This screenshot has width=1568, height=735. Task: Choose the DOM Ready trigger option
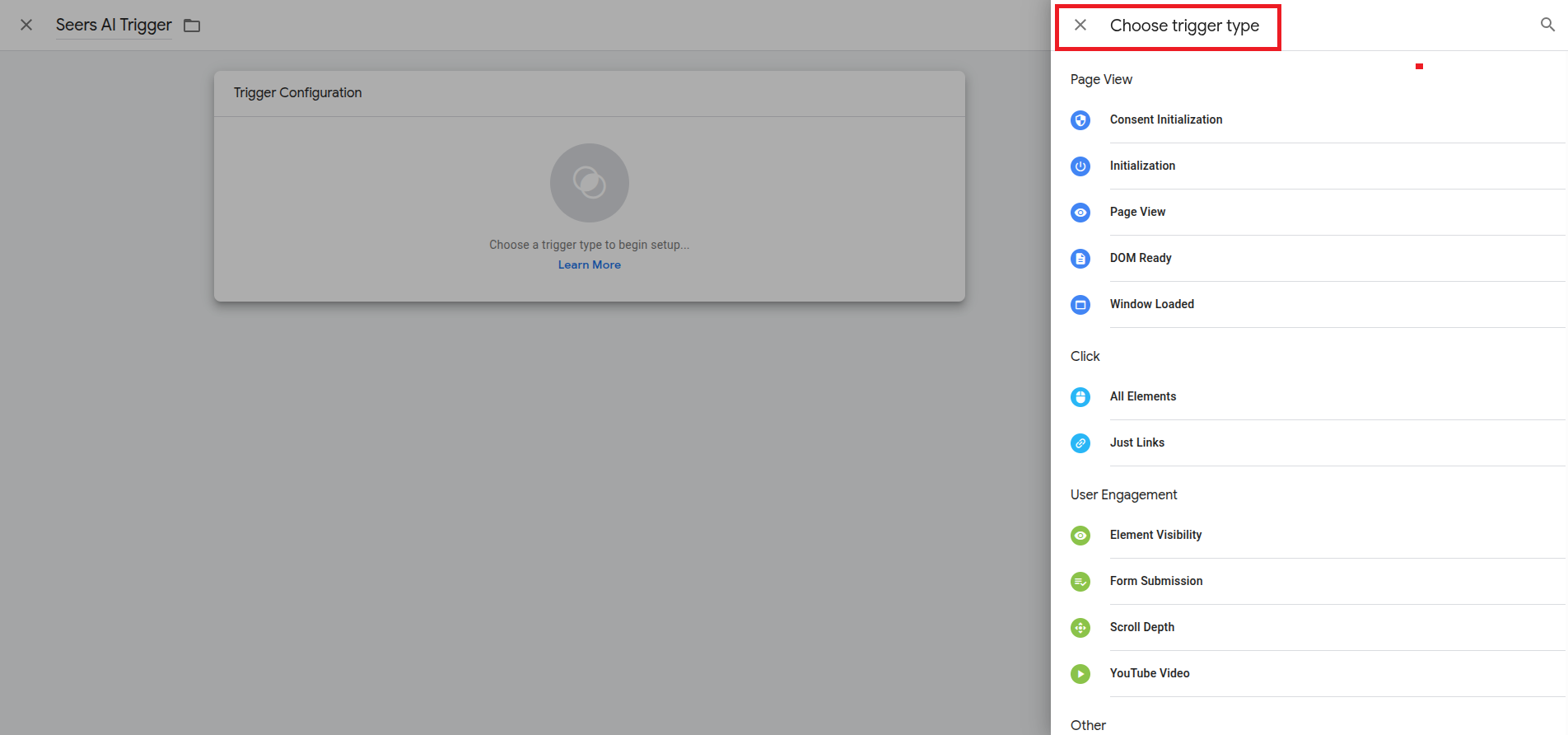tap(1140, 258)
